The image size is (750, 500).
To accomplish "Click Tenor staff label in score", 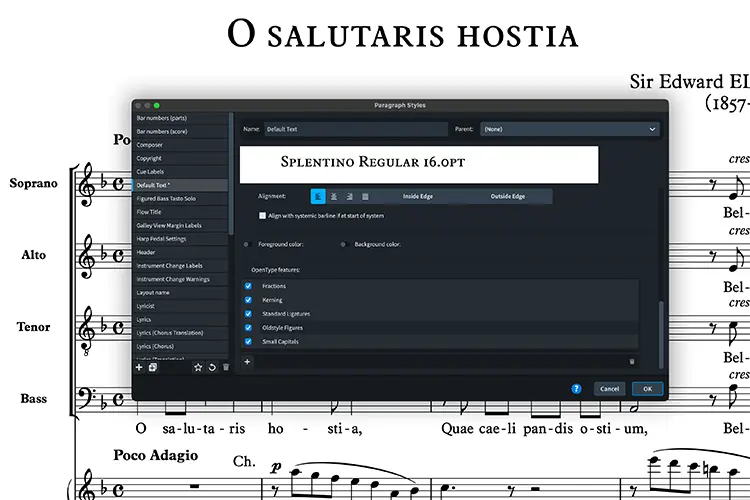I will [33, 327].
